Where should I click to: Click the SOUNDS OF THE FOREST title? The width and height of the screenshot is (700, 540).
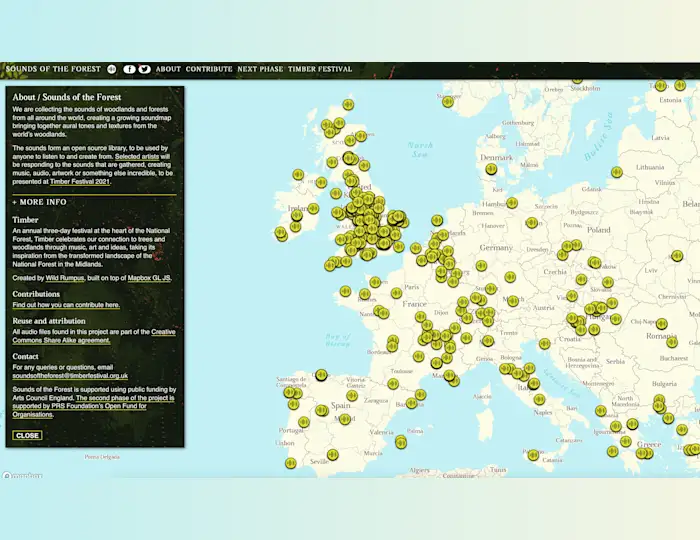(x=53, y=69)
